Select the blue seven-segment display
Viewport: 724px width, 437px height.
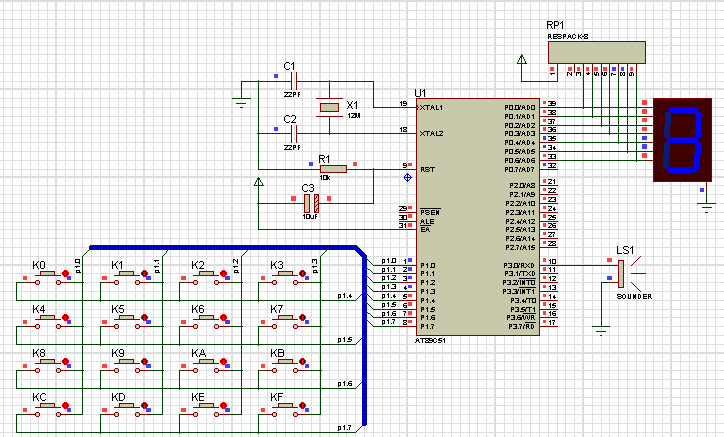pos(682,140)
